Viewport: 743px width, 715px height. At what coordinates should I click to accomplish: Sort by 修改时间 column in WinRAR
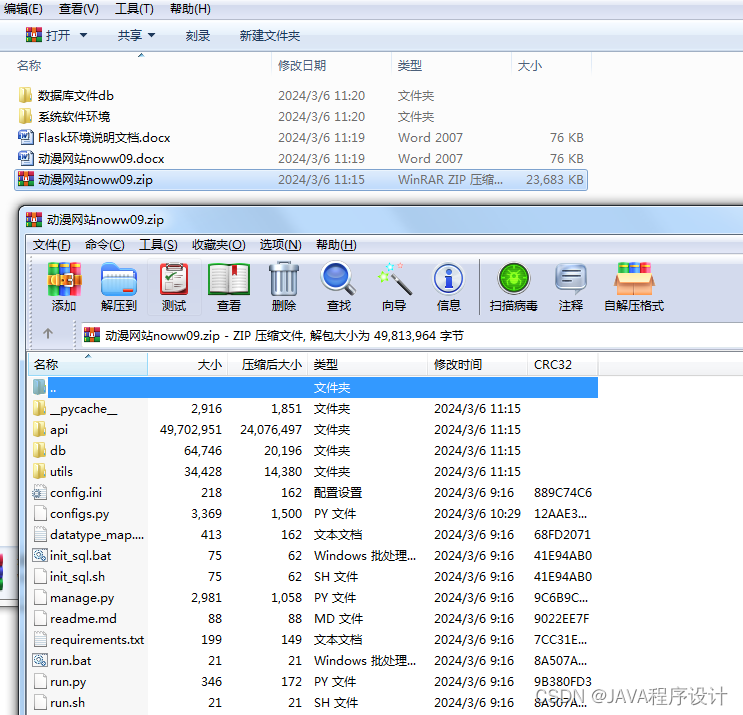[477, 364]
